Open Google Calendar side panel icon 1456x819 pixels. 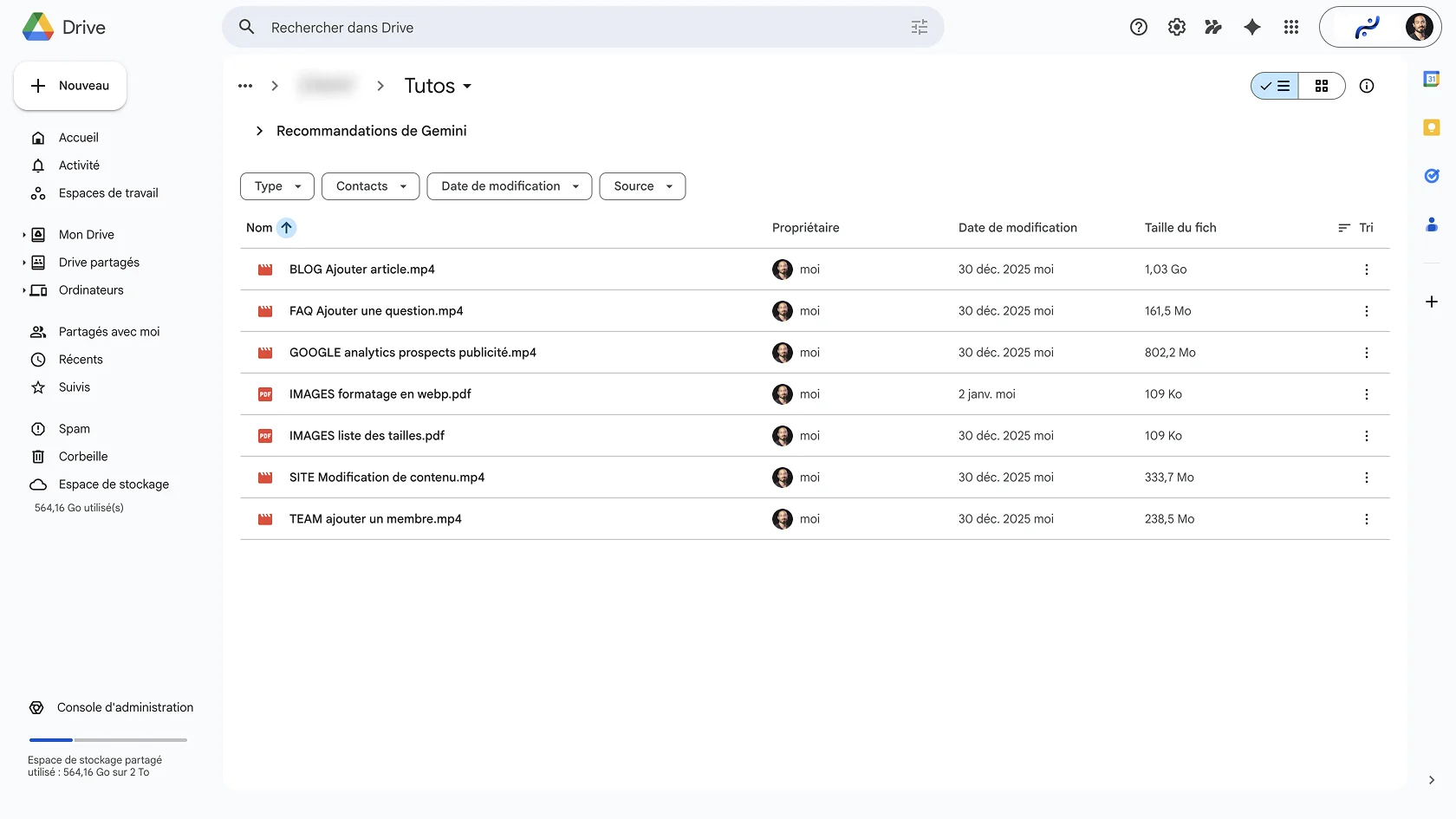(x=1432, y=79)
